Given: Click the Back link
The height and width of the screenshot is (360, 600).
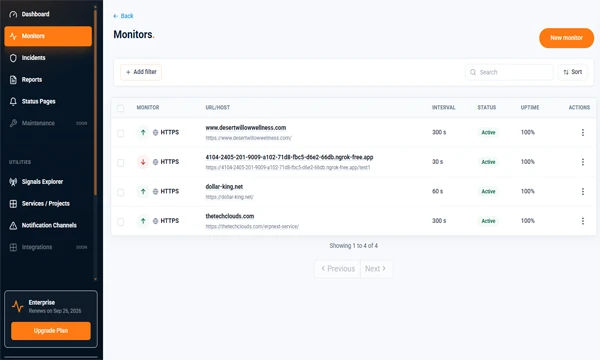Looking at the screenshot, I should 123,16.
